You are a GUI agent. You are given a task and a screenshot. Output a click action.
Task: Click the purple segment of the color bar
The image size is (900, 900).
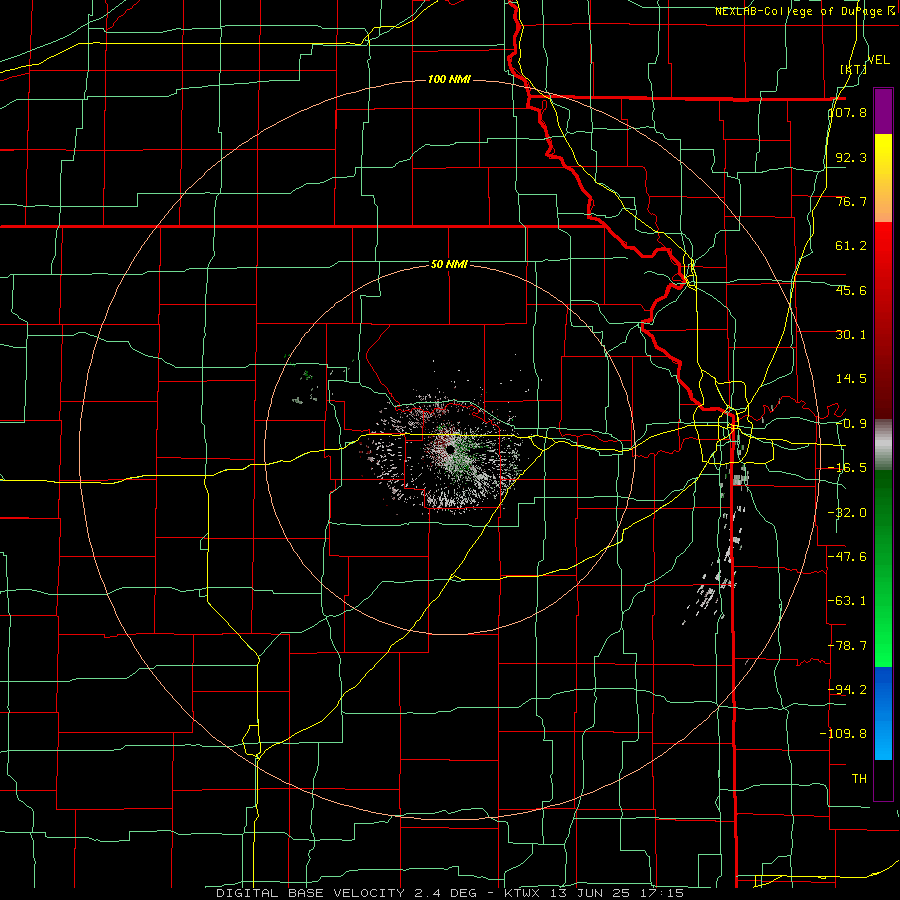tap(883, 111)
